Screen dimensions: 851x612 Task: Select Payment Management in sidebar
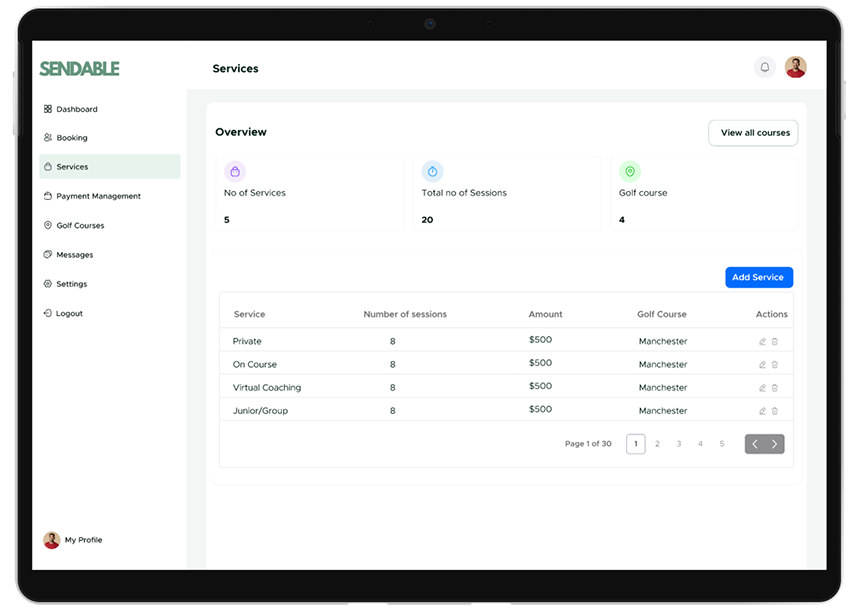click(x=98, y=196)
